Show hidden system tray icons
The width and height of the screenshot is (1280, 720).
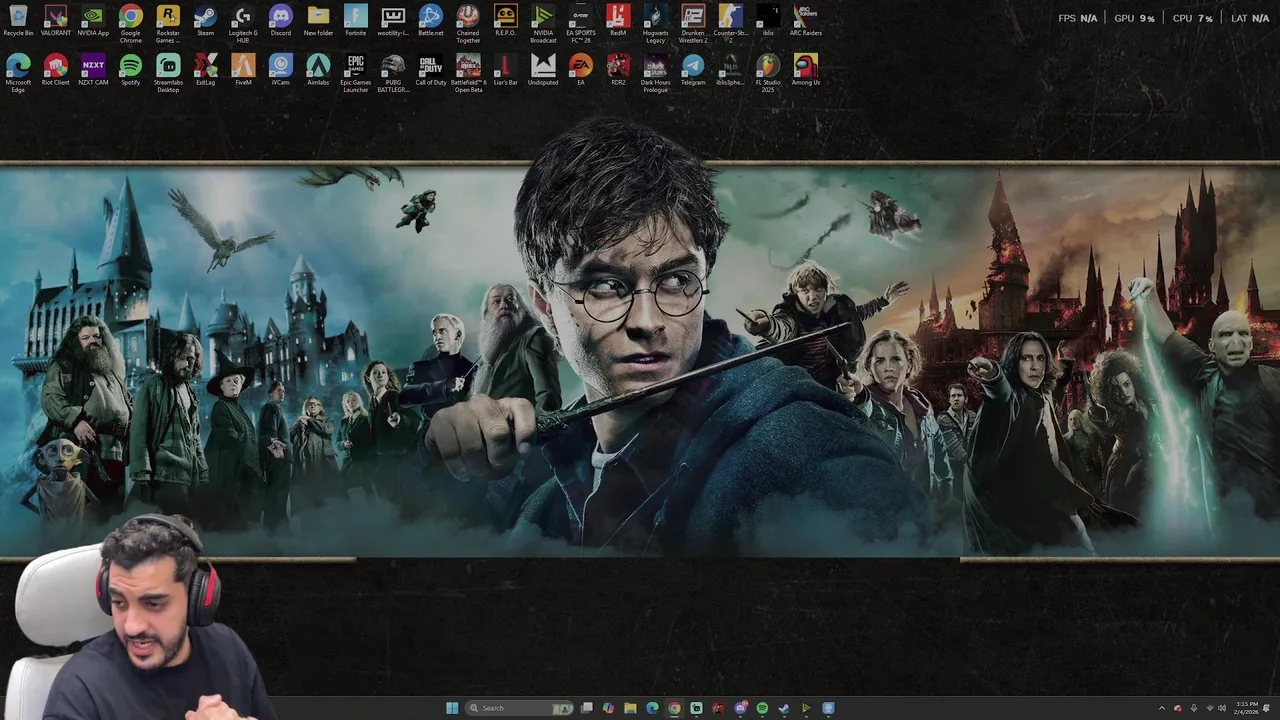click(x=1162, y=708)
